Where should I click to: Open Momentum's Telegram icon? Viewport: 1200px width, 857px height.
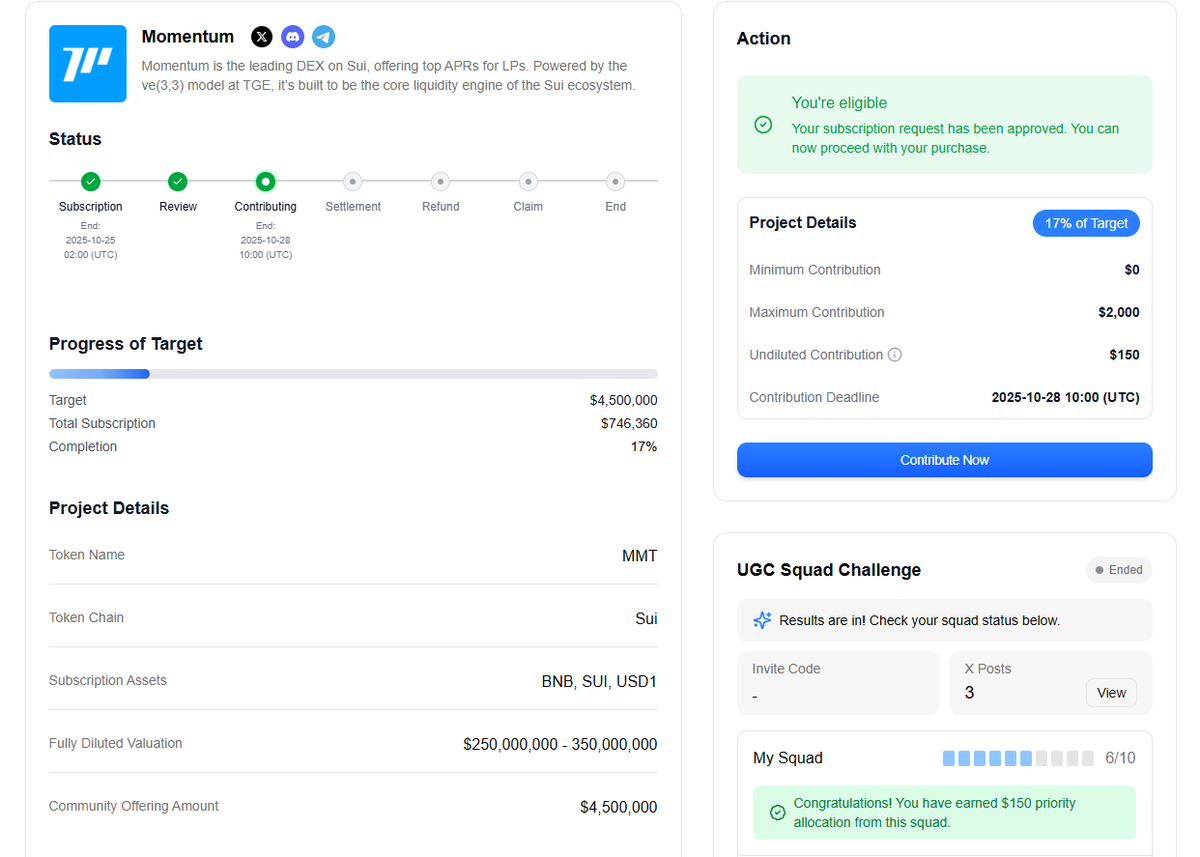(323, 37)
